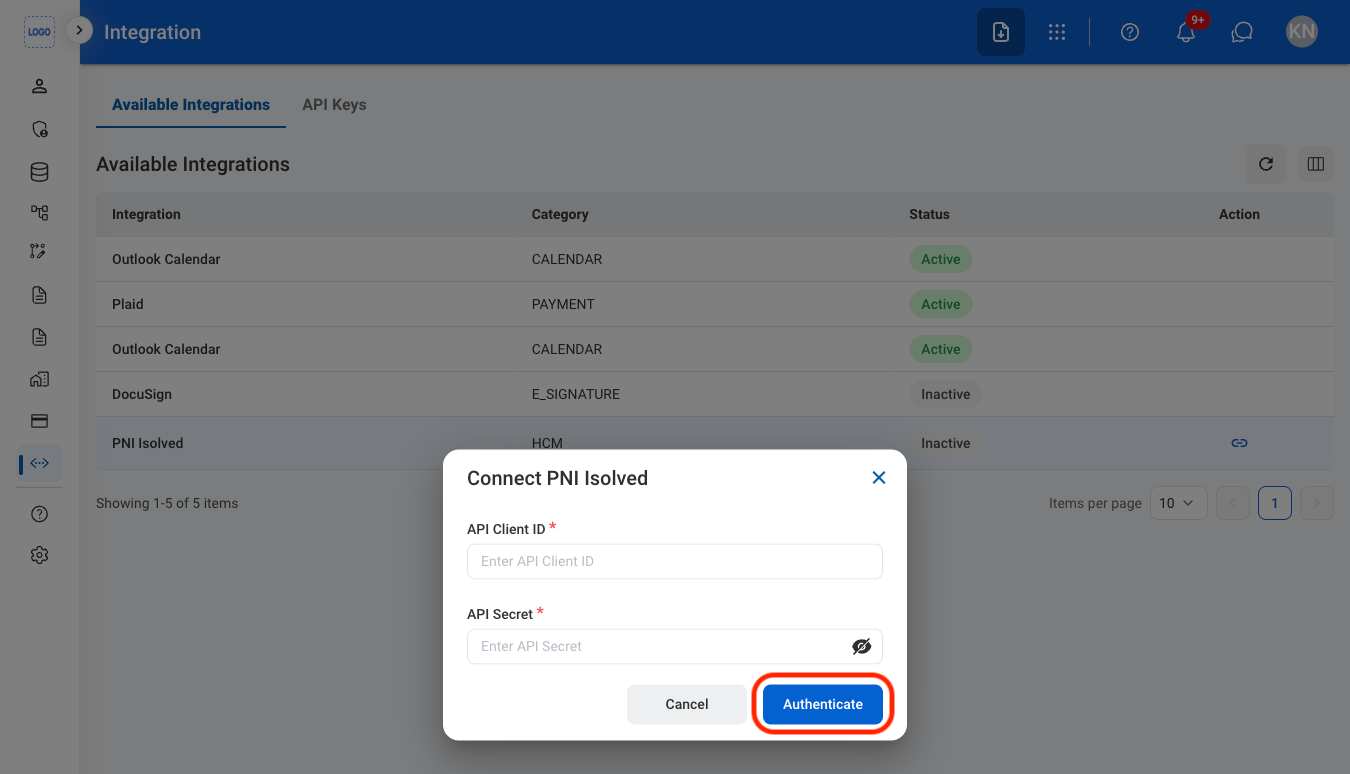The height and width of the screenshot is (774, 1350).
Task: Open the hierarchy tree sidebar icon
Action: tap(39, 213)
